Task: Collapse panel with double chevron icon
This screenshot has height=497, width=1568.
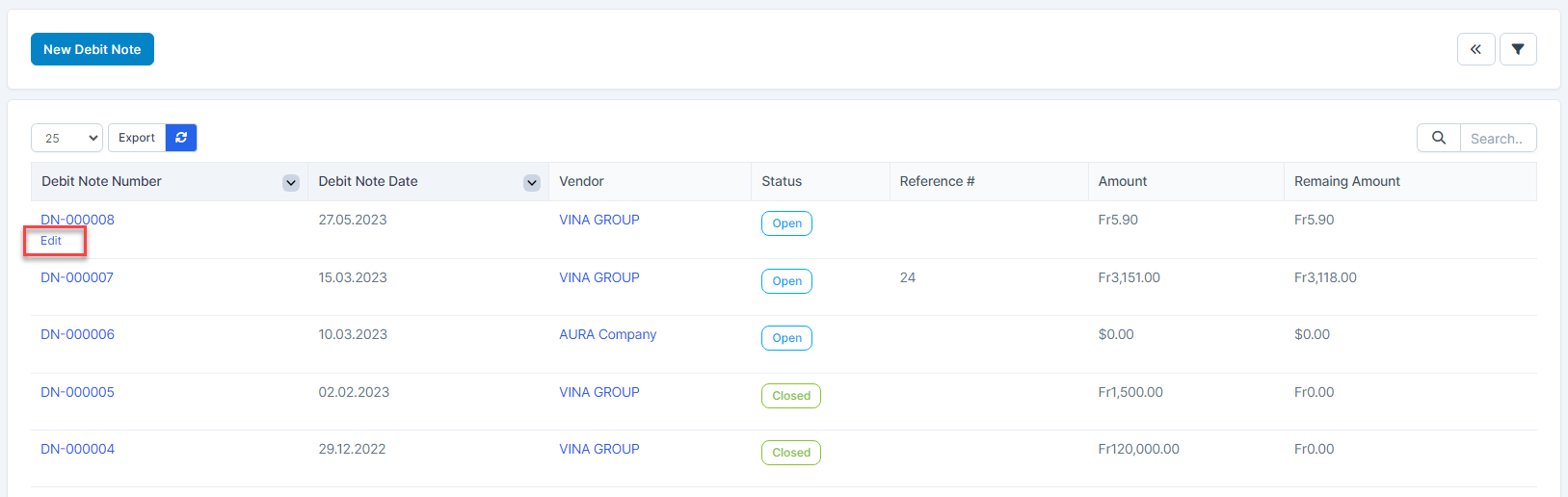Action: point(1475,49)
